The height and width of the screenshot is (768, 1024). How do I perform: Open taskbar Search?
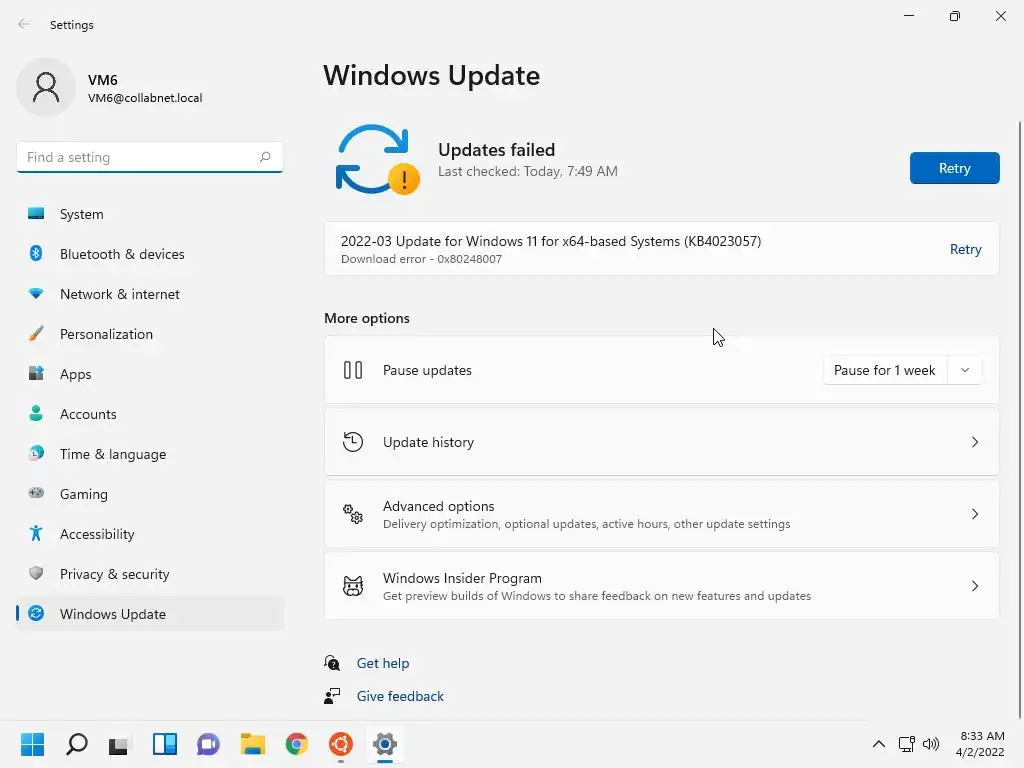pyautogui.click(x=76, y=744)
